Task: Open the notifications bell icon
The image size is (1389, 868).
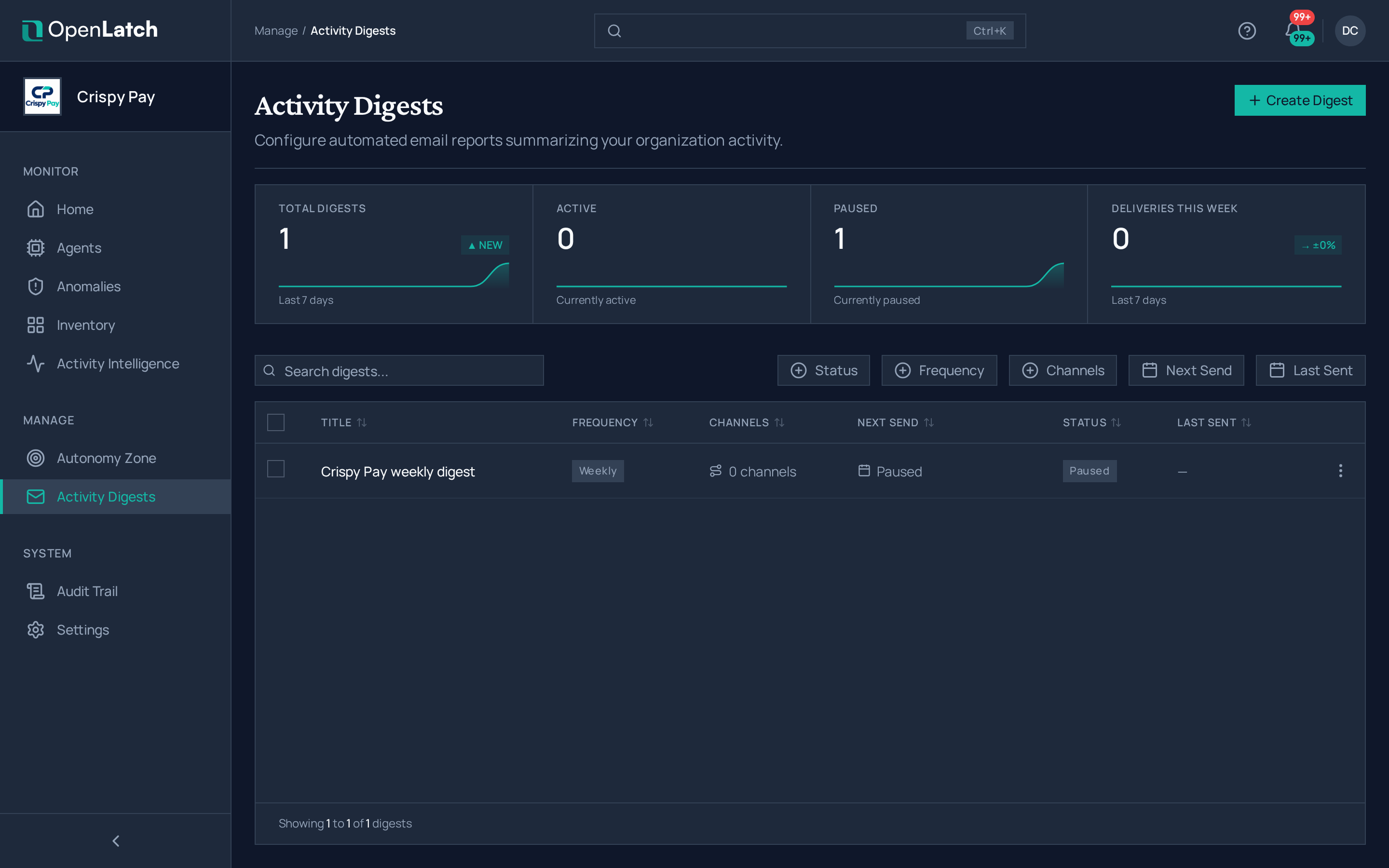Action: [1293, 29]
